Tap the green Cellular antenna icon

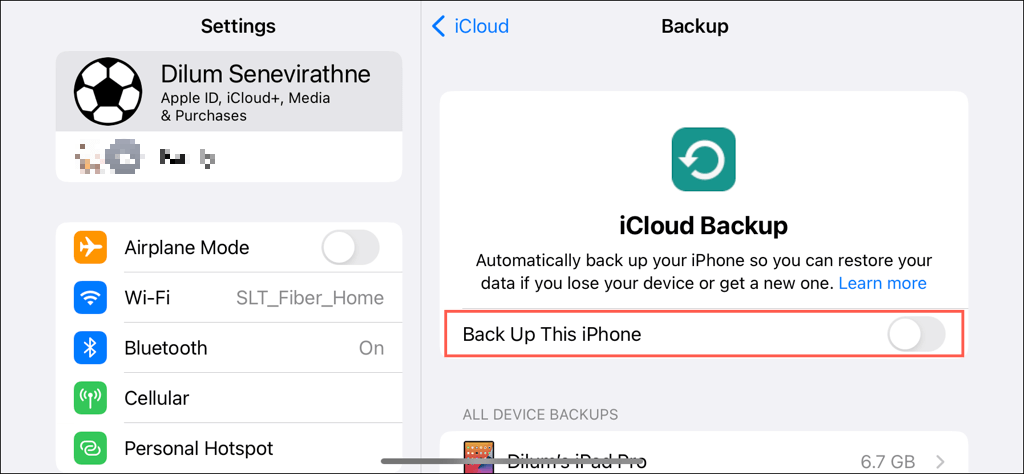click(x=90, y=398)
